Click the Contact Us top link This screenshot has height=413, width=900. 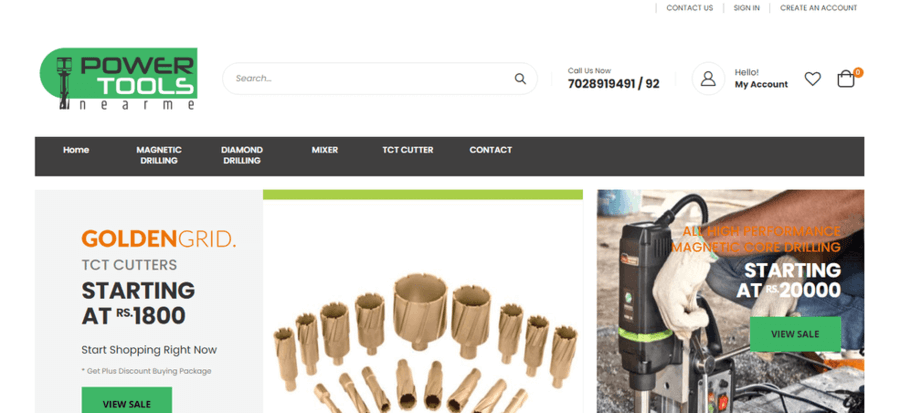(689, 8)
